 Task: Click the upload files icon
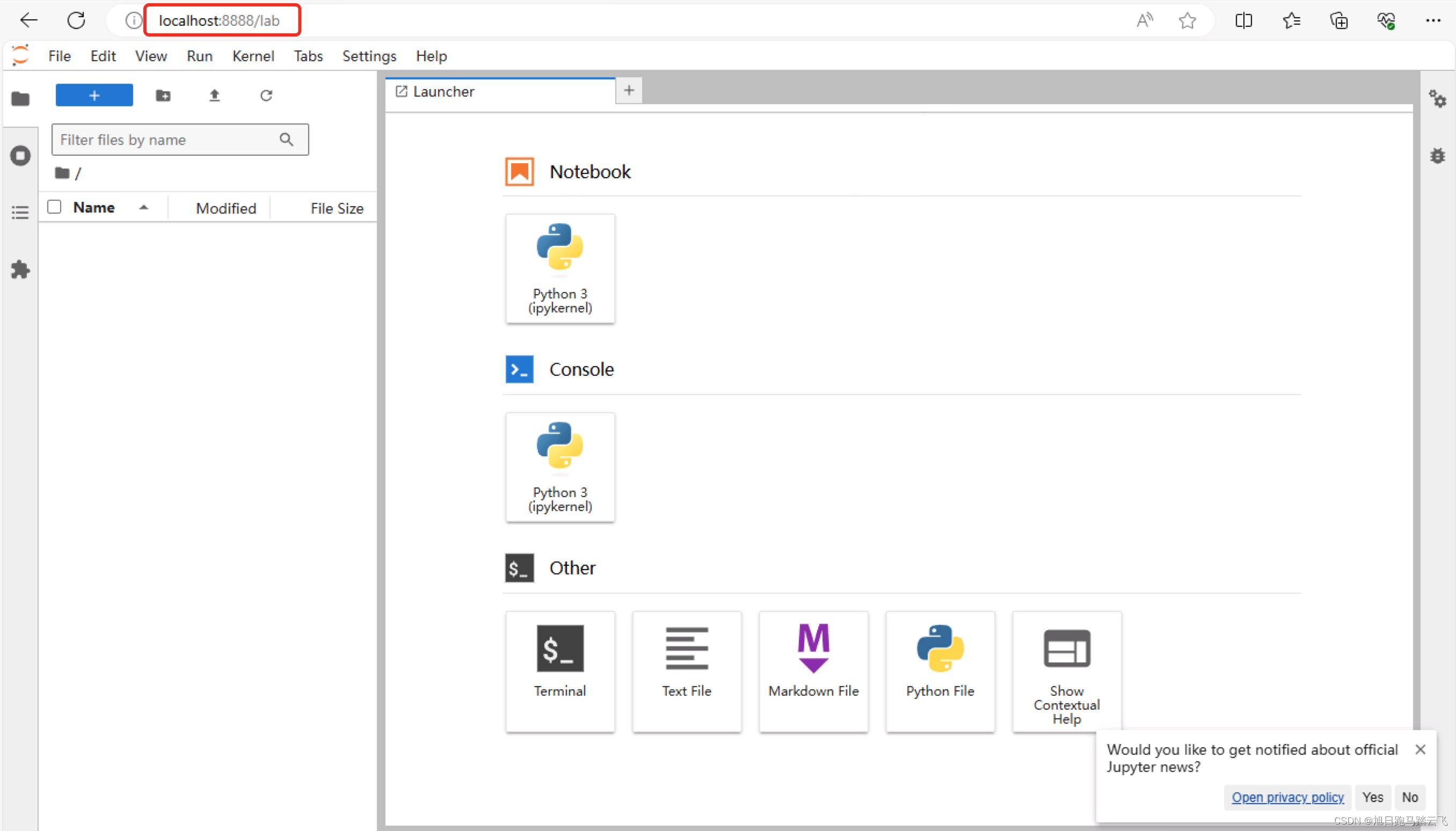[x=215, y=96]
